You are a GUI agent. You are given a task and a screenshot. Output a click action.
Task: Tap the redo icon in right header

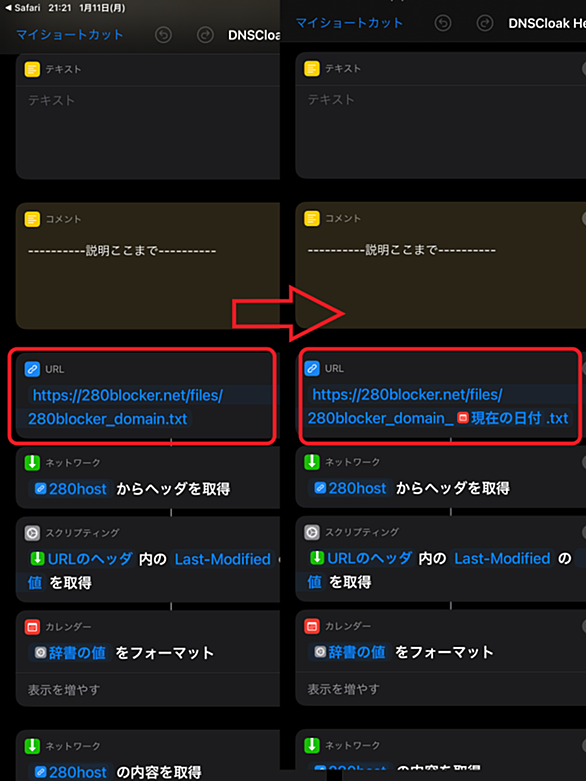click(x=484, y=23)
